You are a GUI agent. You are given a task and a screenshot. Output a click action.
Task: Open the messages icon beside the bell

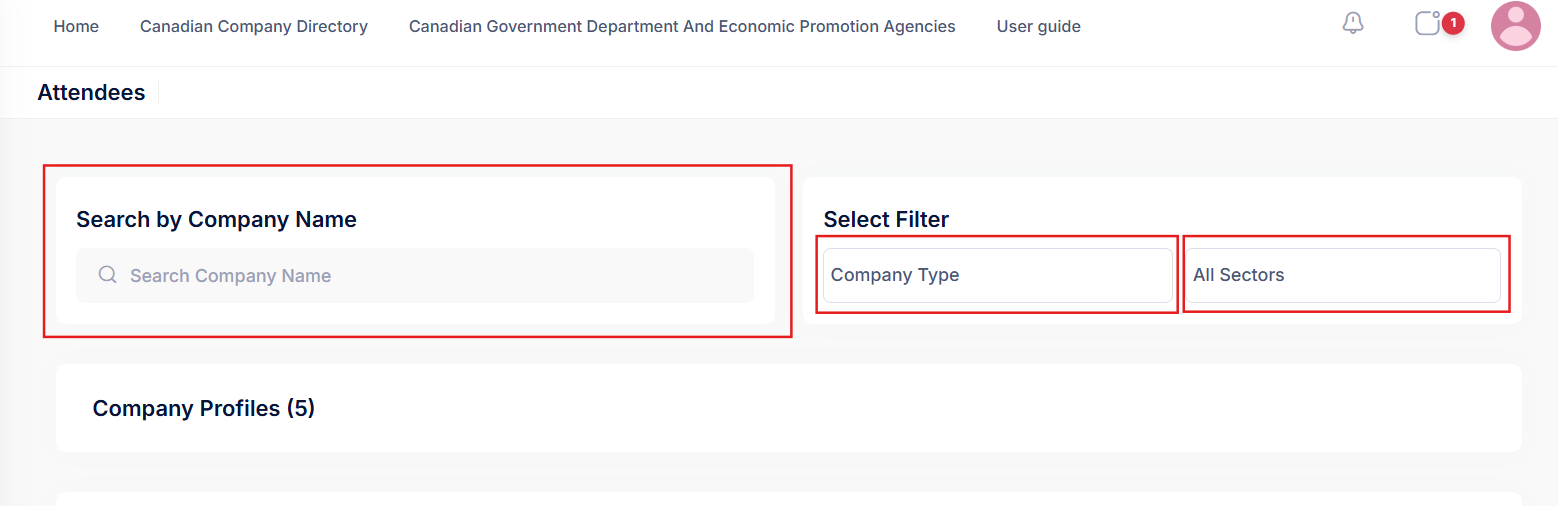pyautogui.click(x=1428, y=23)
